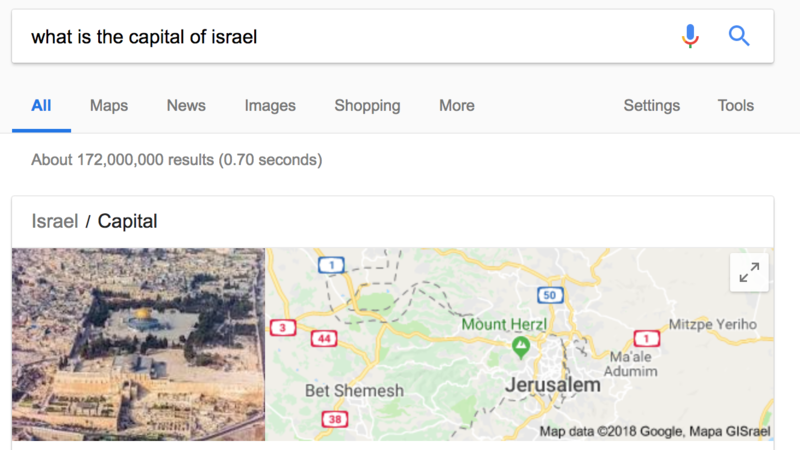The width and height of the screenshot is (800, 450).
Task: Open the Tools filter options
Action: (x=736, y=106)
